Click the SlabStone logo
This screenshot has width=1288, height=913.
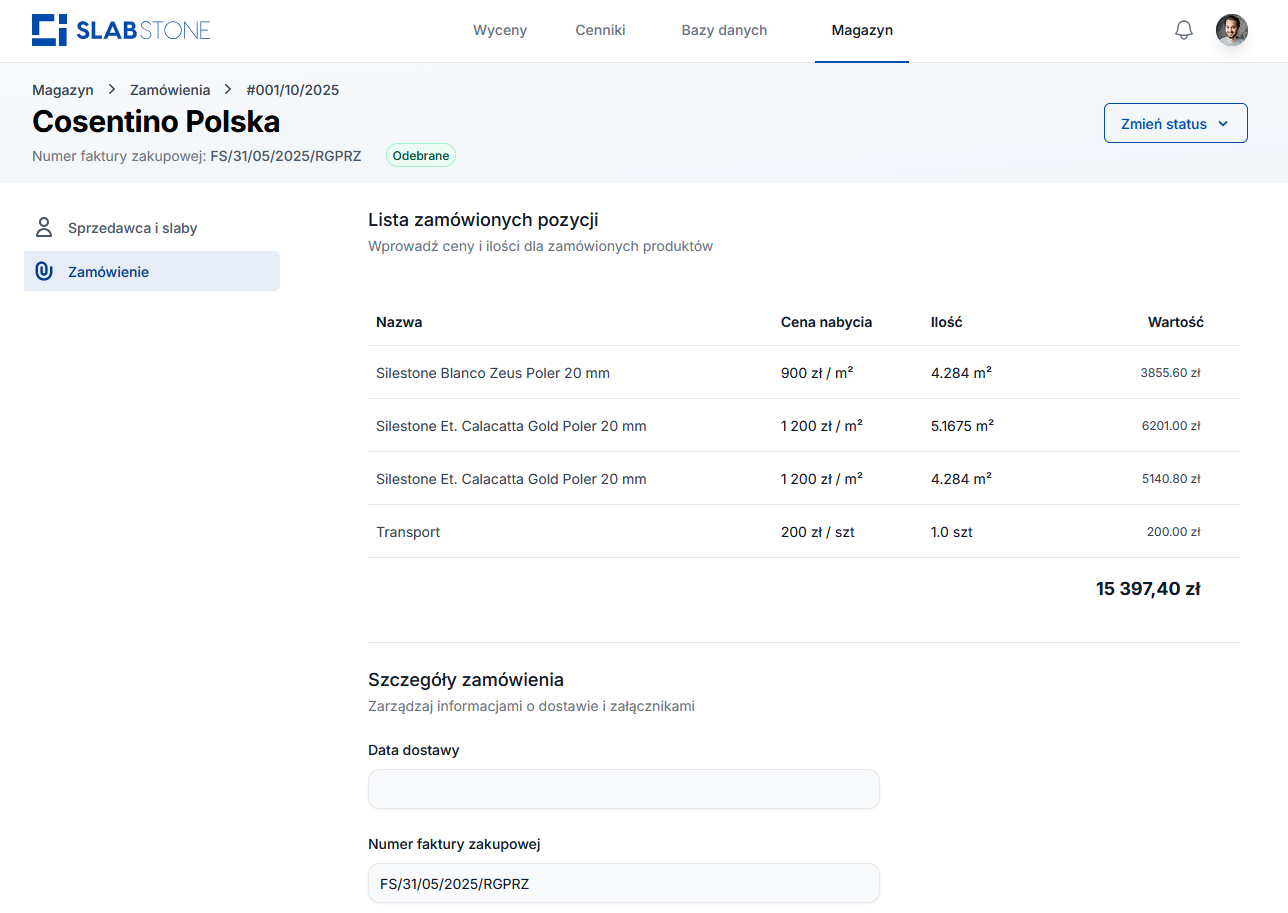click(x=121, y=30)
